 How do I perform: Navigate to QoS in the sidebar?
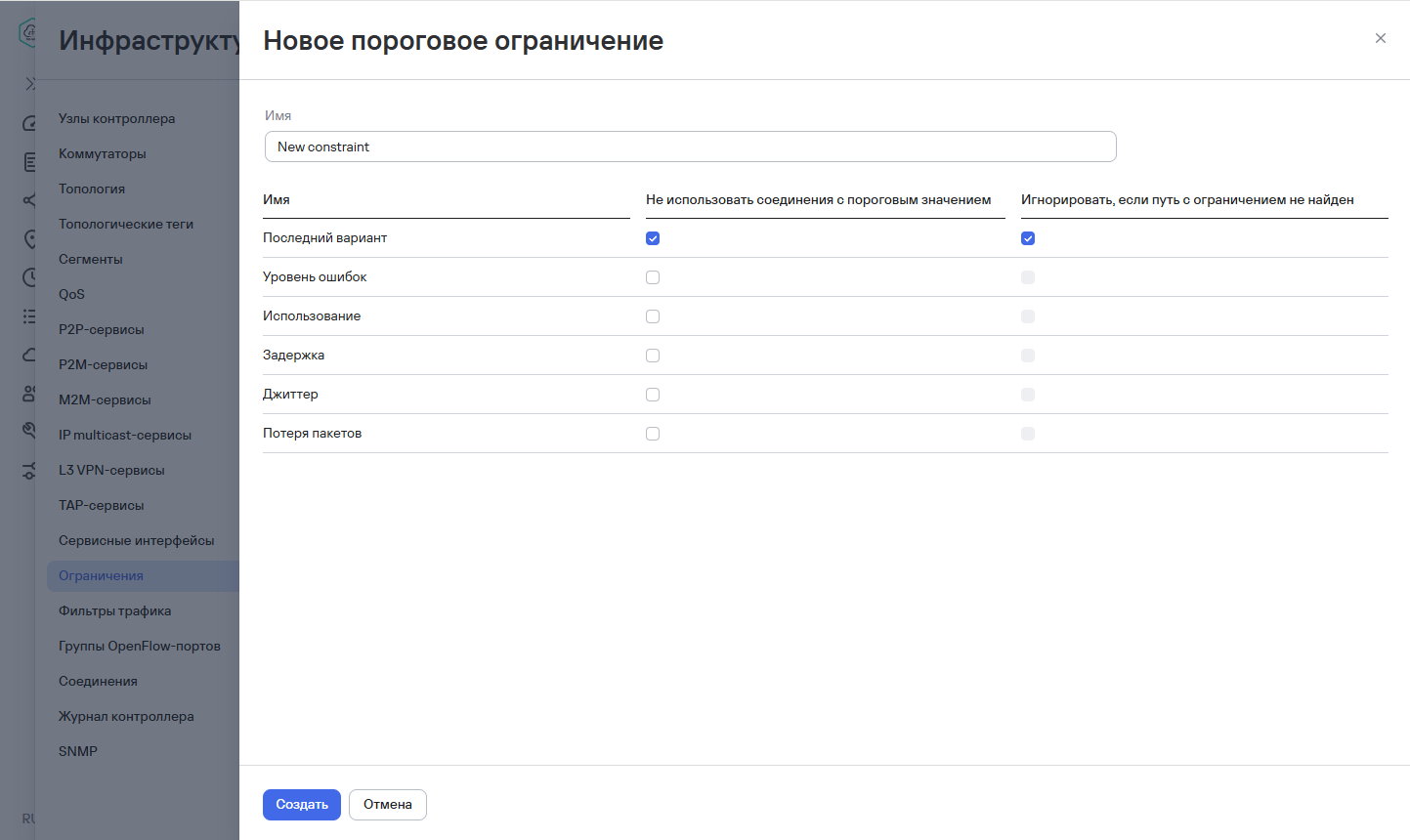pyautogui.click(x=71, y=294)
